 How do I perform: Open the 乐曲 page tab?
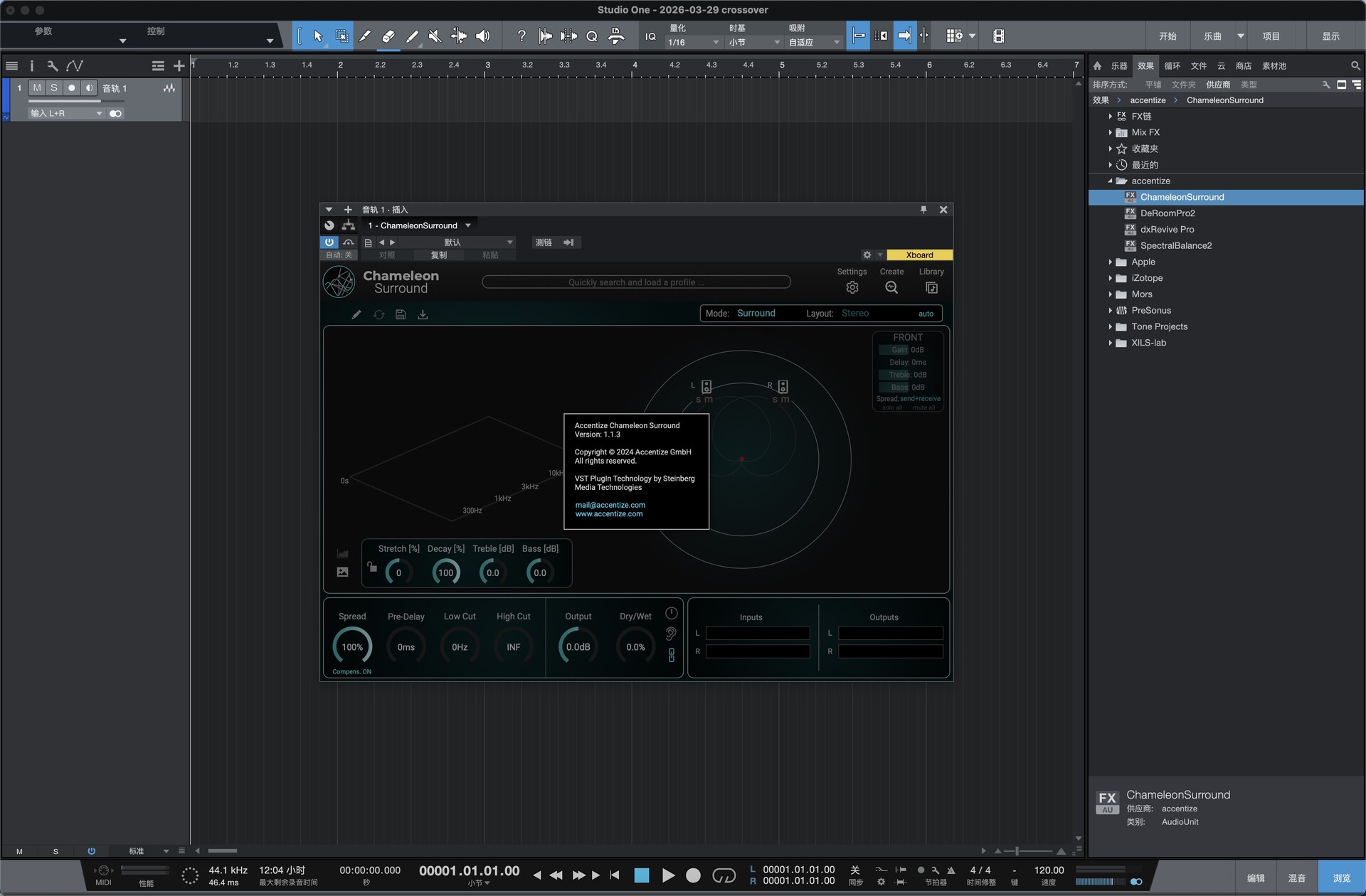1212,36
